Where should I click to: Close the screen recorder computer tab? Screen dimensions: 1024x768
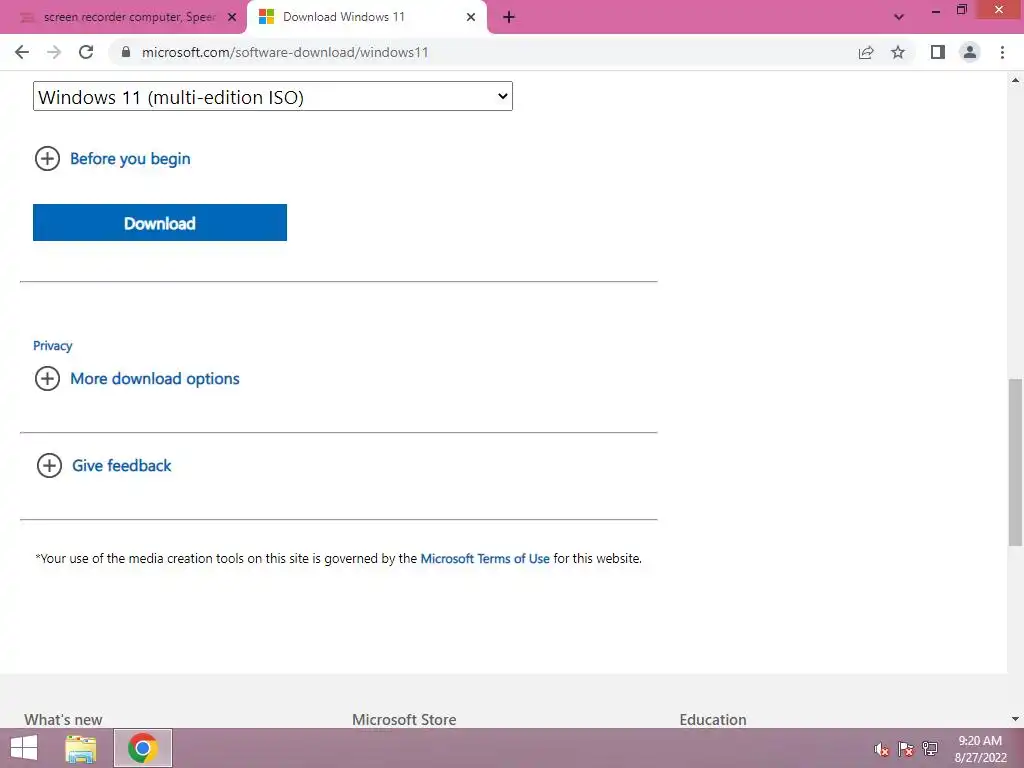[232, 17]
